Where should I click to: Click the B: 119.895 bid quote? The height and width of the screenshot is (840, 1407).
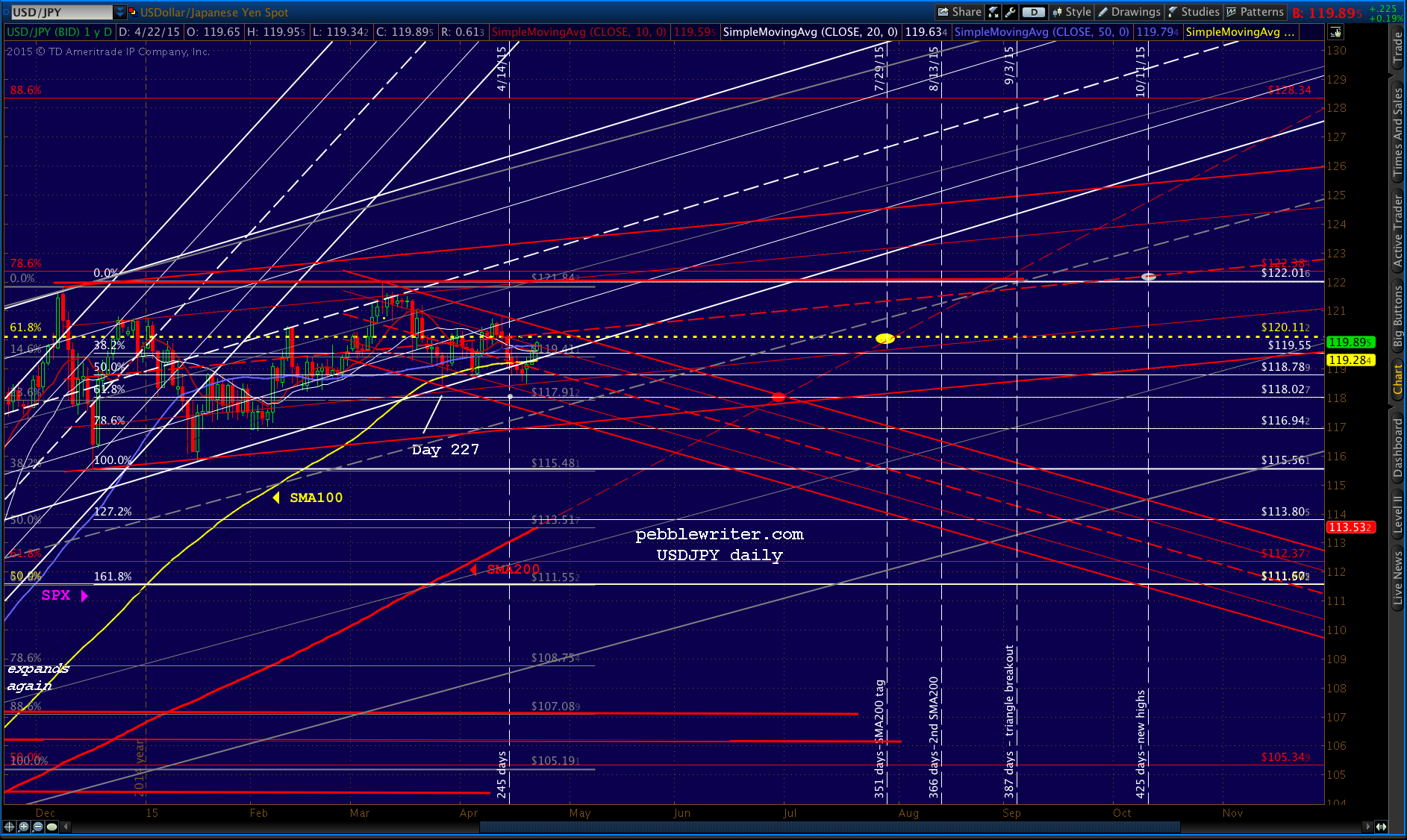(1328, 13)
